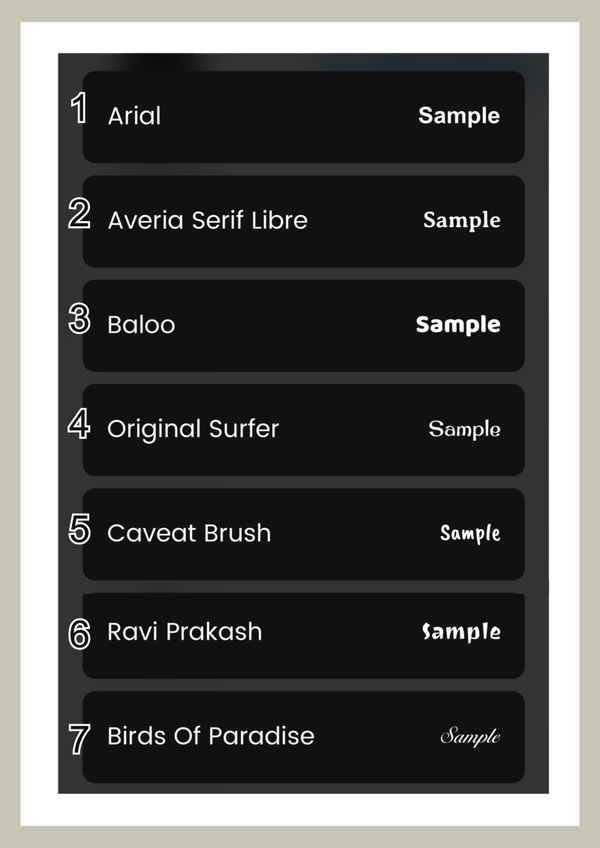Click the Arial Sample preview text

459,116
